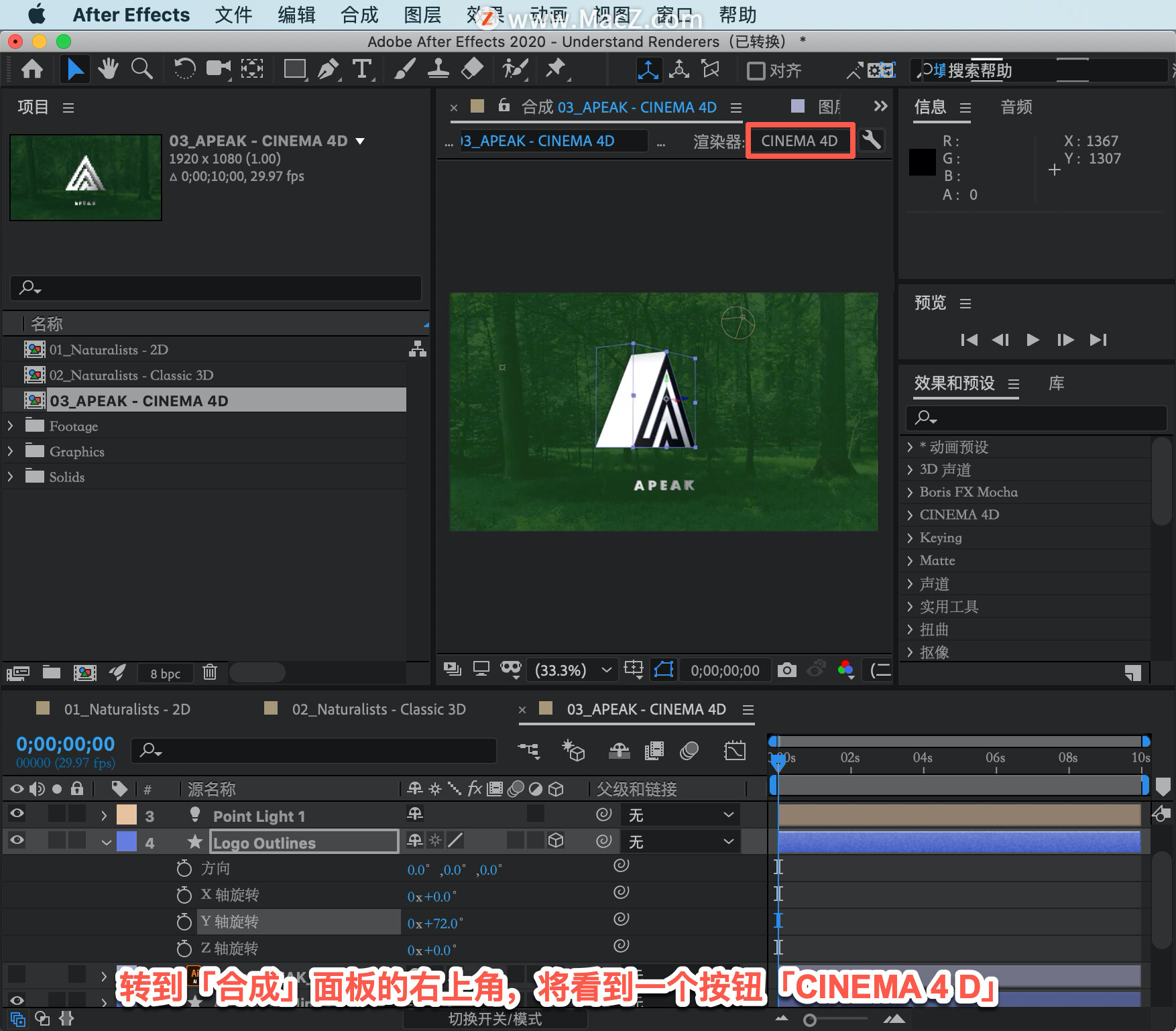Choose the Pen tool

[328, 69]
